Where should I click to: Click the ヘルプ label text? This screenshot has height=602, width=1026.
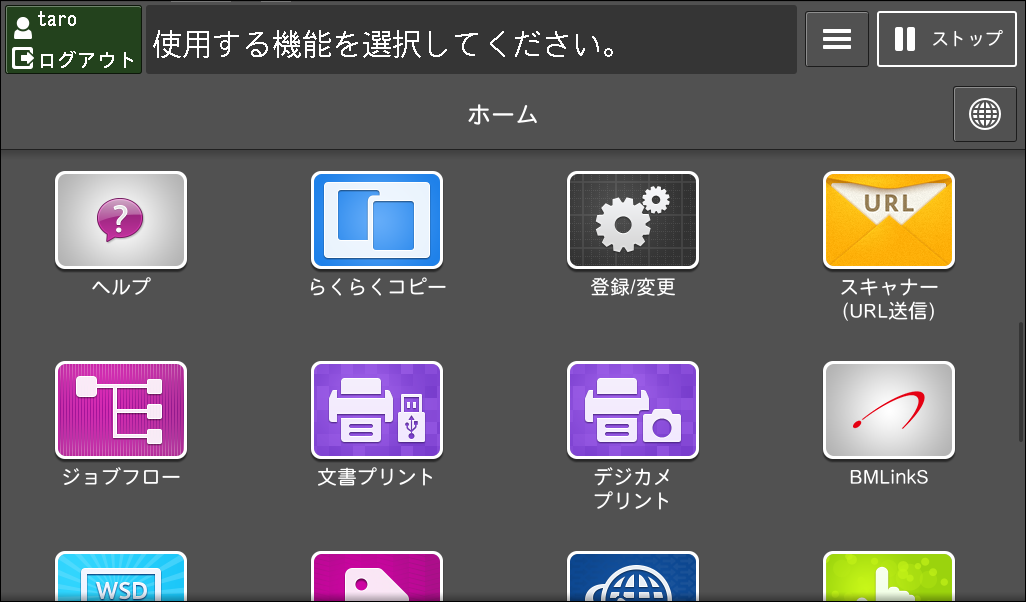121,287
